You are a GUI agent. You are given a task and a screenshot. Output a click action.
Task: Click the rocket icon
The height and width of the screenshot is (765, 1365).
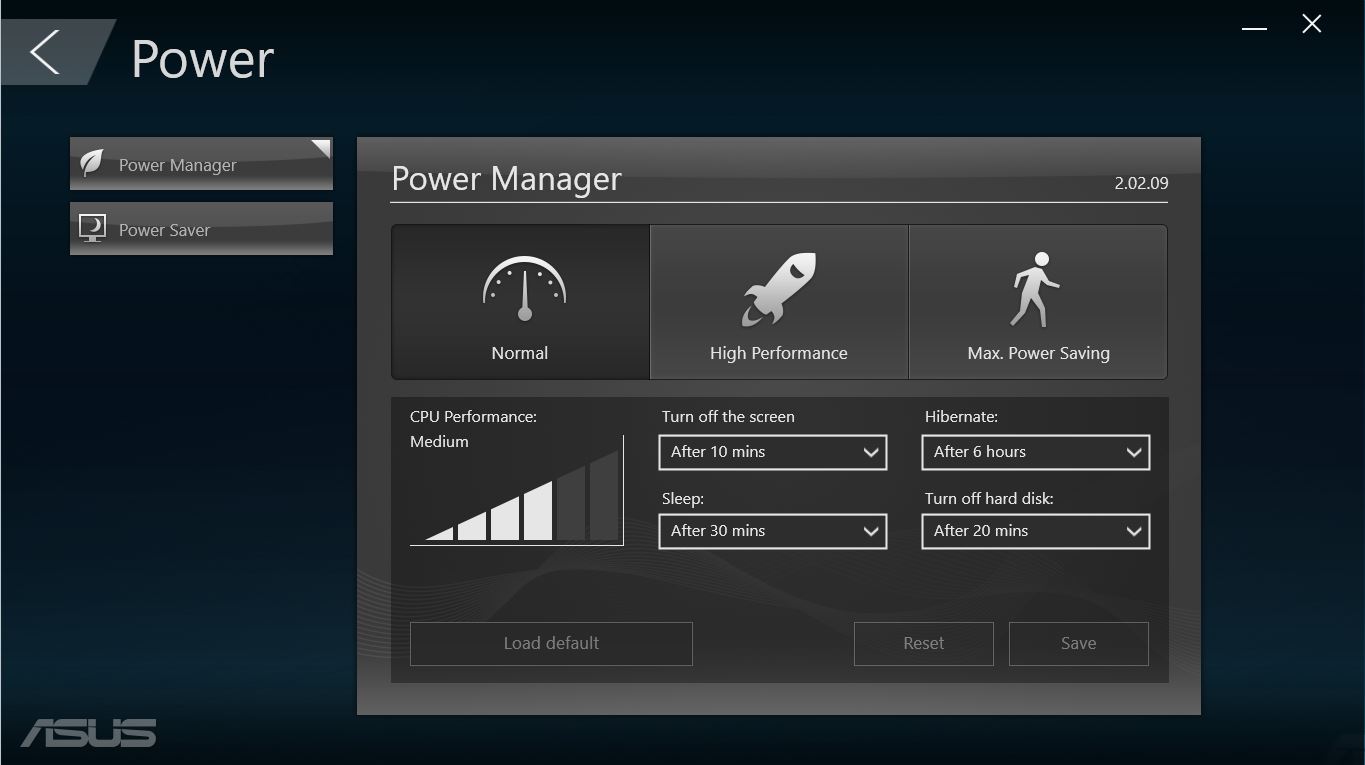point(778,289)
